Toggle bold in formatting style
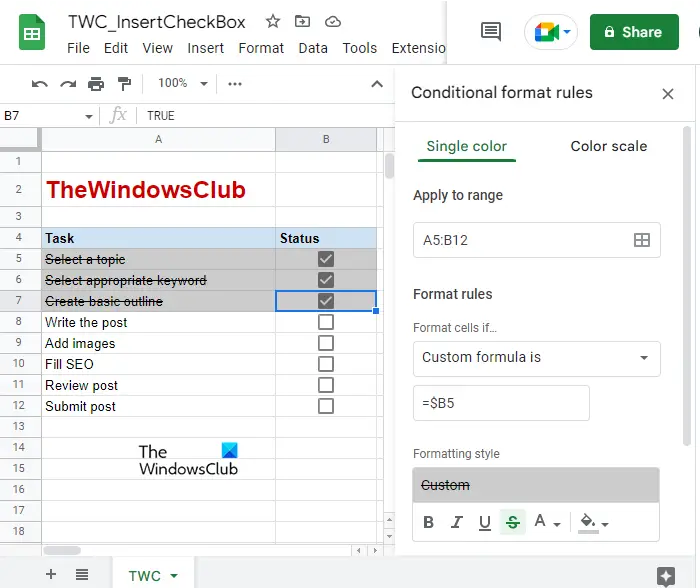700x588 pixels. [x=429, y=522]
